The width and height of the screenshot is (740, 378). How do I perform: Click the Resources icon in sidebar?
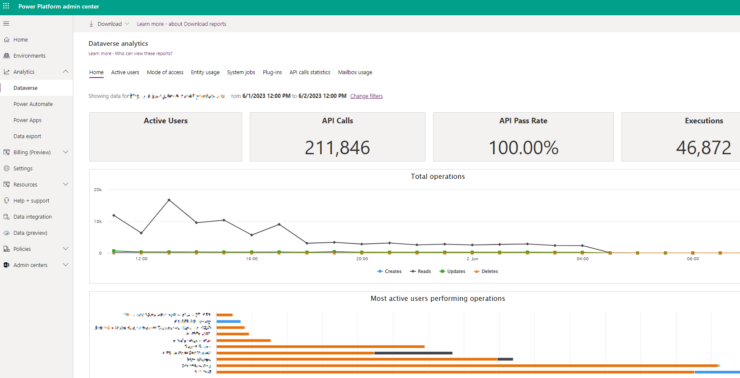coord(7,185)
